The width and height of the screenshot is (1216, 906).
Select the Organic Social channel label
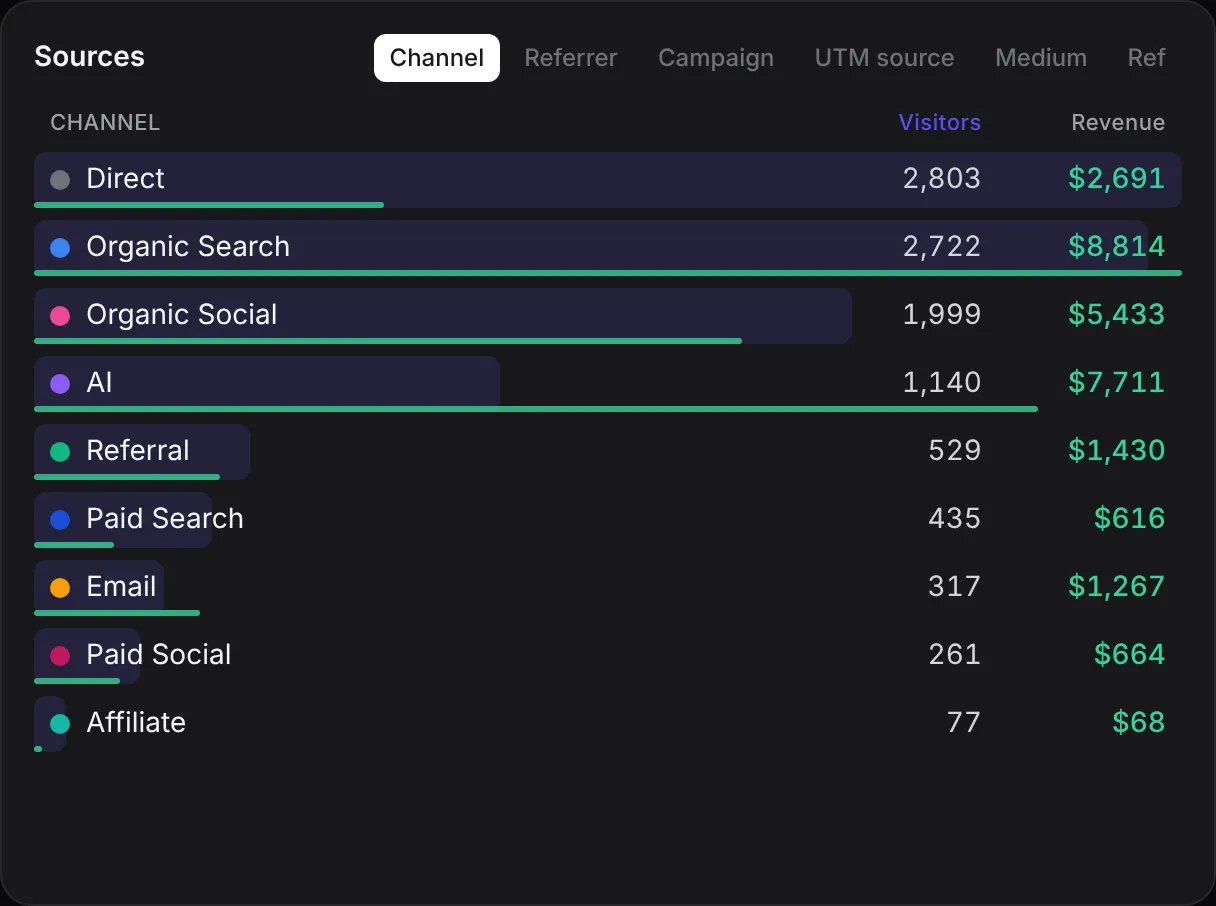click(182, 315)
